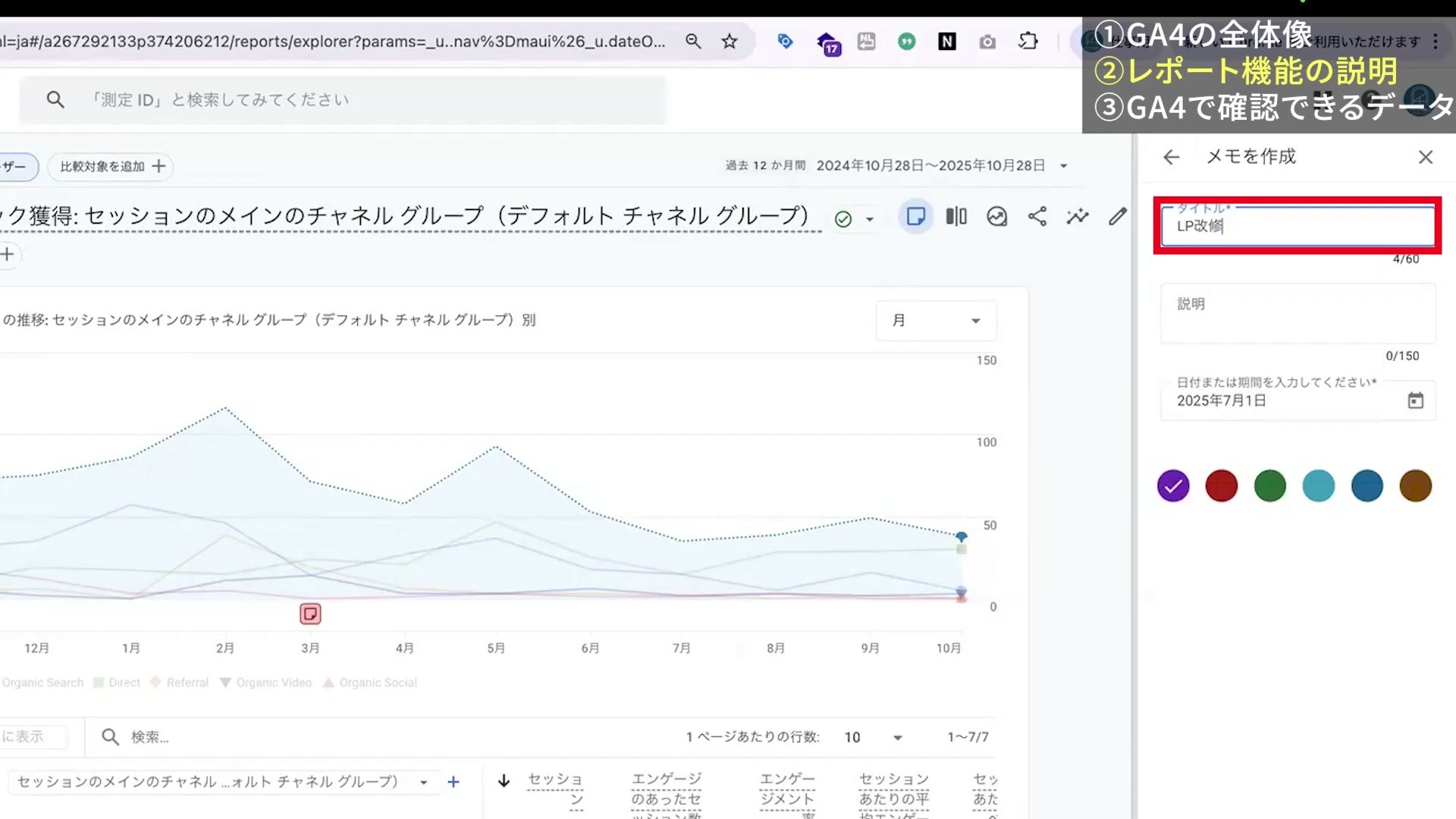Select the green memo color

pos(1270,486)
